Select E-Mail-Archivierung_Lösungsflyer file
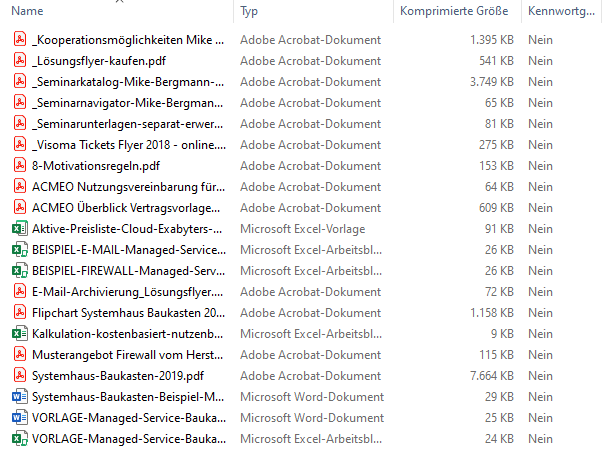 pos(127,291)
